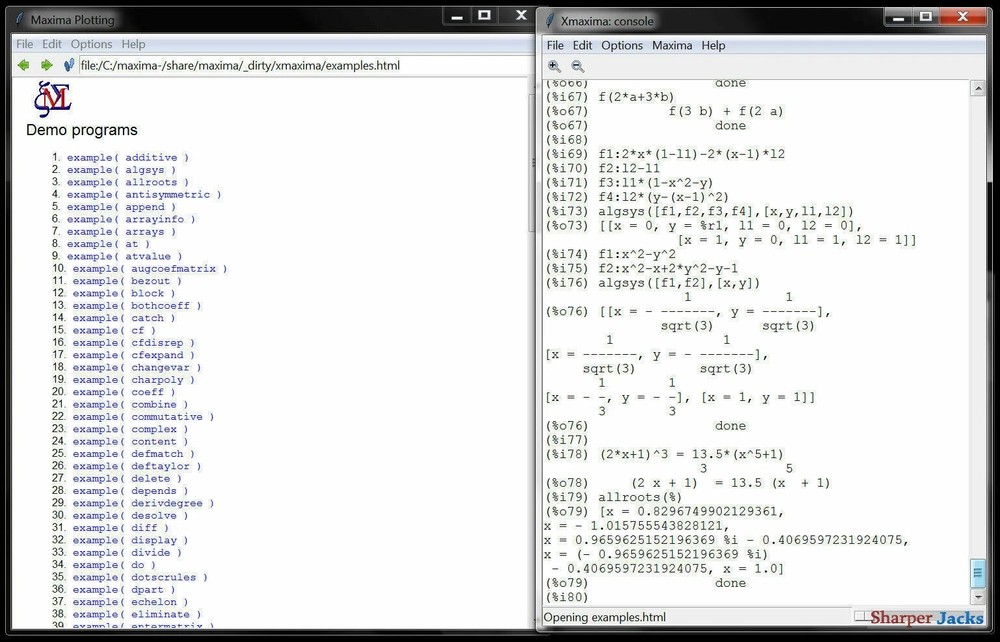Run the example( dotscrules ) demo link
Screen dimensions: 1000x642
(x=140, y=576)
